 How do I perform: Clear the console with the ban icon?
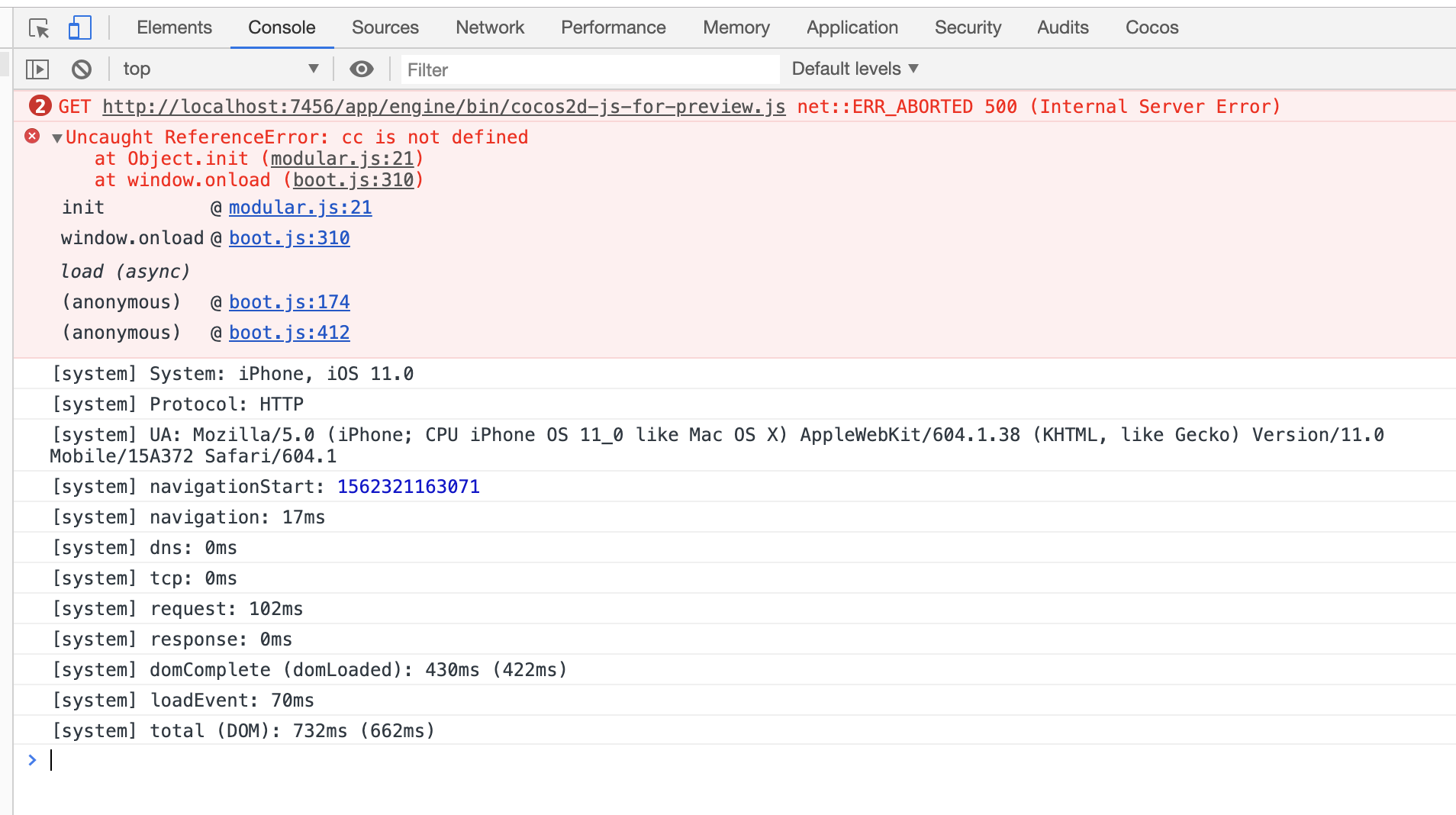click(82, 69)
